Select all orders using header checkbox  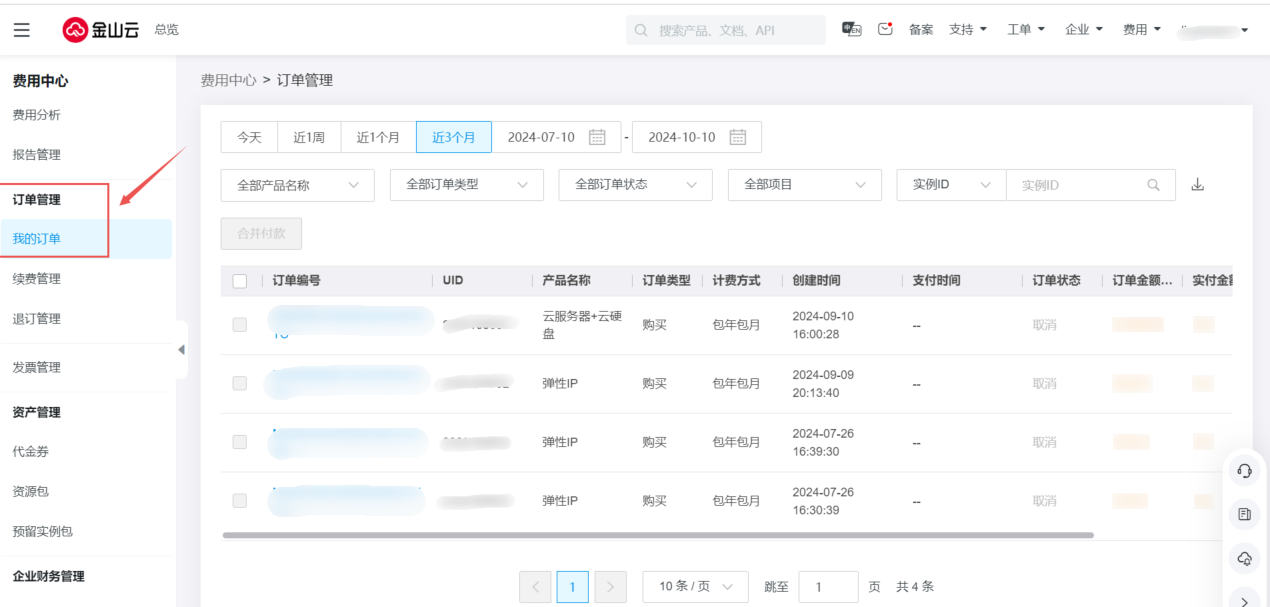240,281
